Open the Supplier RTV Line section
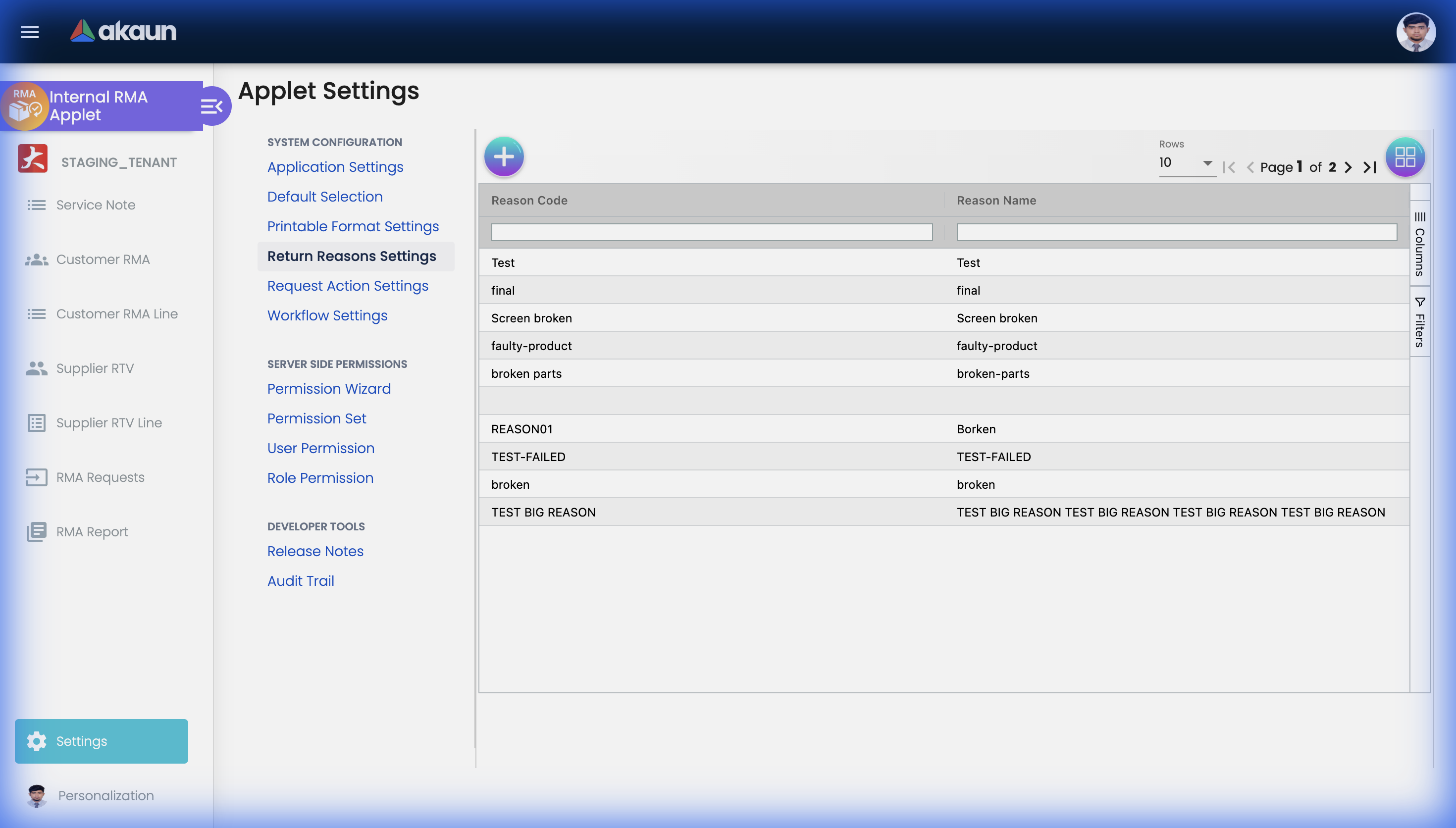The width and height of the screenshot is (1456, 828). 109,422
